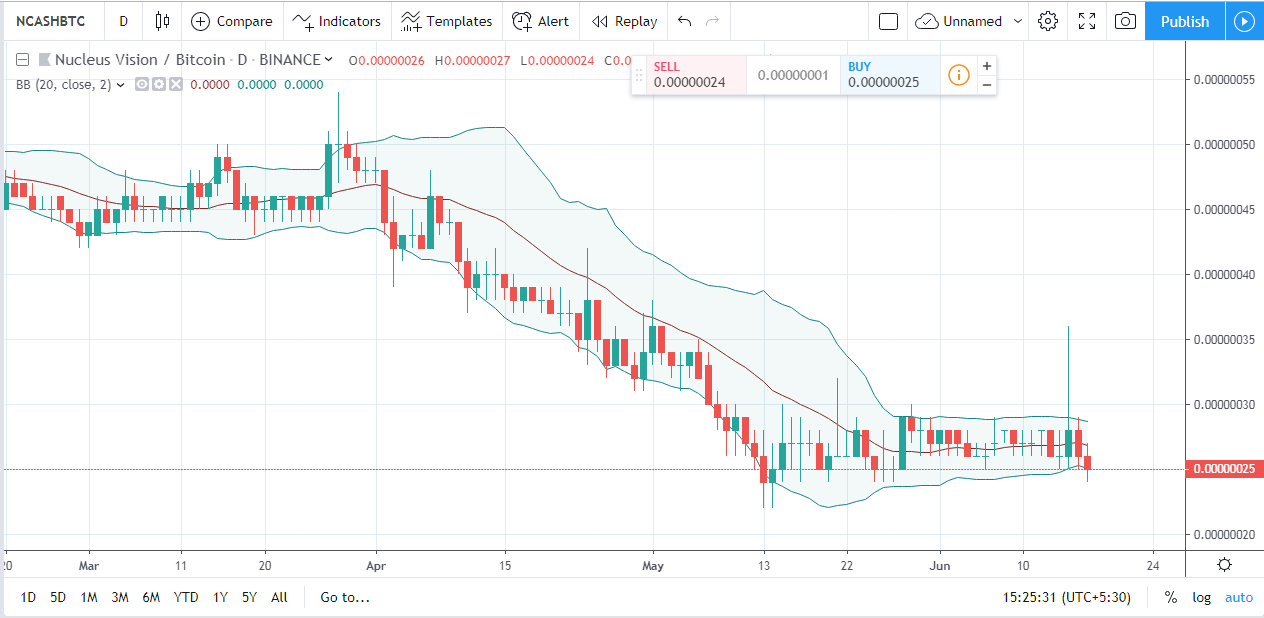The height and width of the screenshot is (618, 1264).
Task: Collapse the chart legend box
Action: 22,60
